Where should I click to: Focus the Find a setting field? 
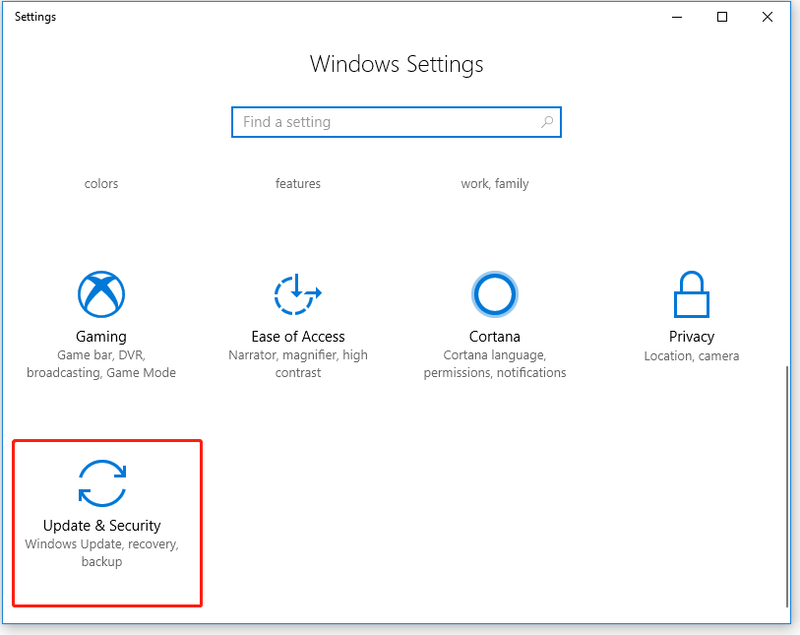[396, 122]
